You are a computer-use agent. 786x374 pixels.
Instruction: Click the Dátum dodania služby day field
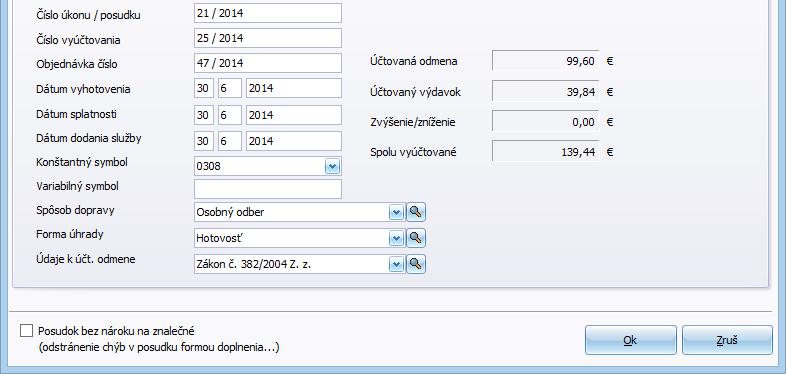point(204,141)
